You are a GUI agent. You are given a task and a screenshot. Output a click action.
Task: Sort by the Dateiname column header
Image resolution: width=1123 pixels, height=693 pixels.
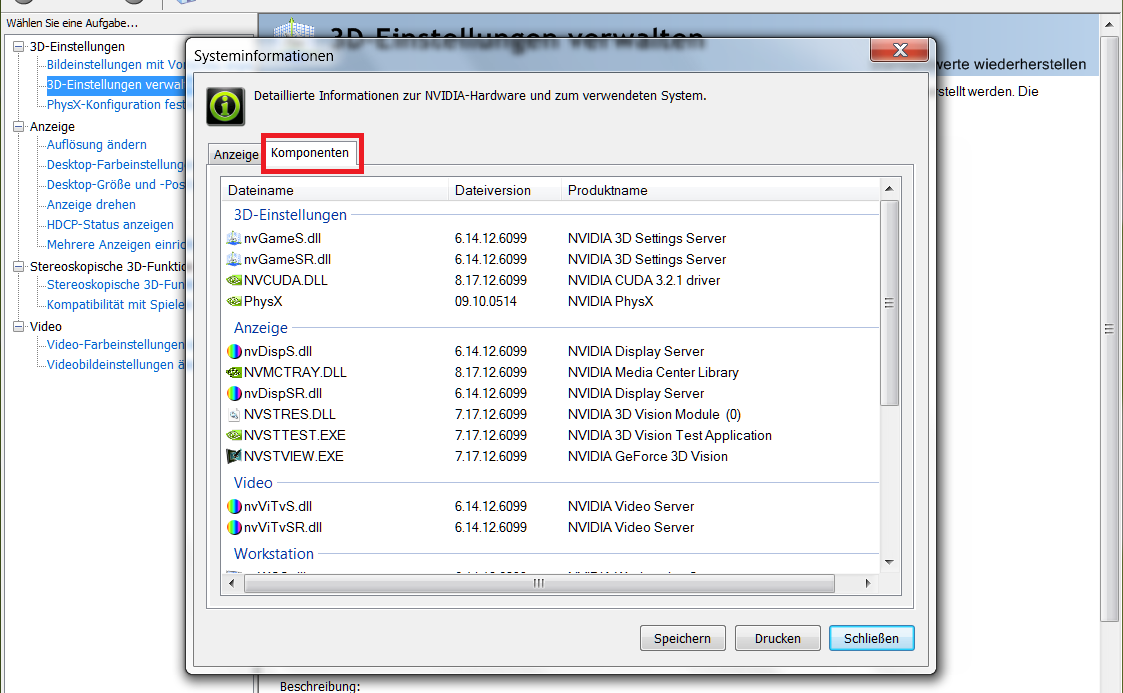point(335,190)
